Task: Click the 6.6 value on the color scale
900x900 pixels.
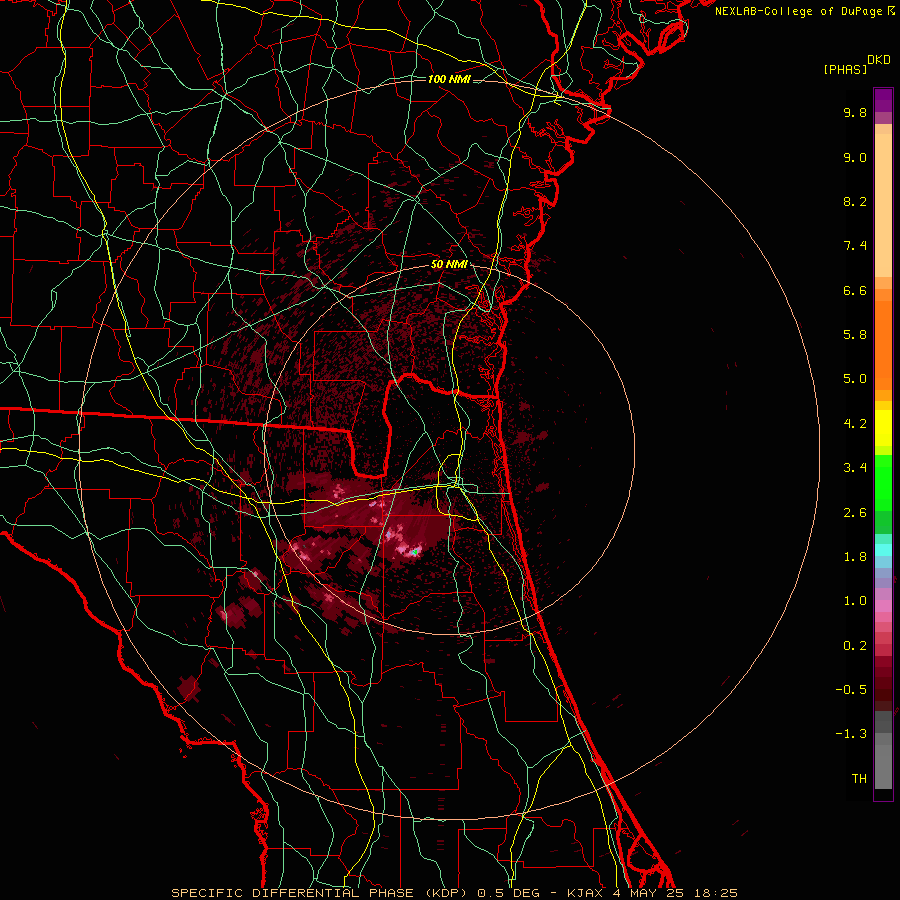Action: click(855, 290)
